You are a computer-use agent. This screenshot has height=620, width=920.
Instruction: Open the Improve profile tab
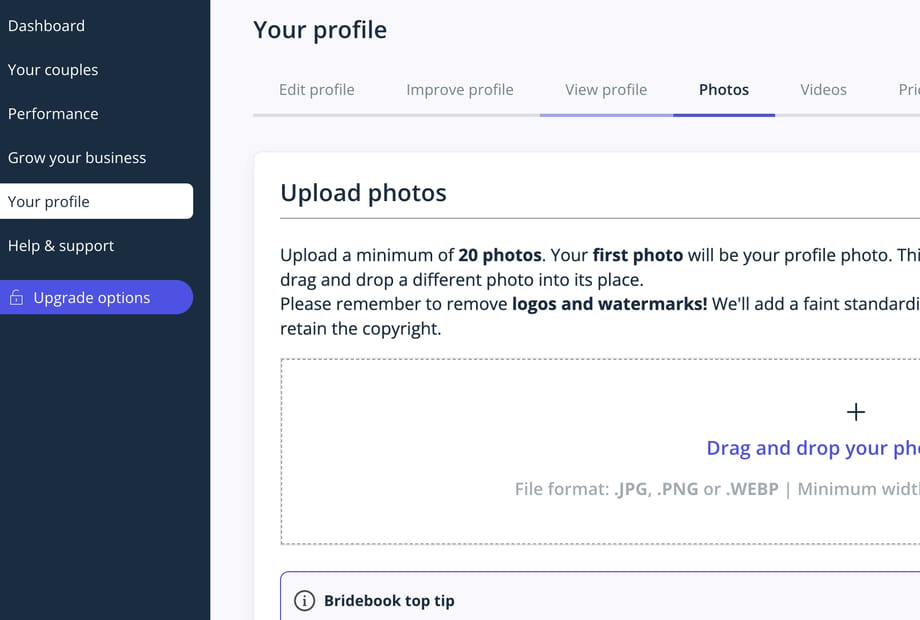(459, 90)
